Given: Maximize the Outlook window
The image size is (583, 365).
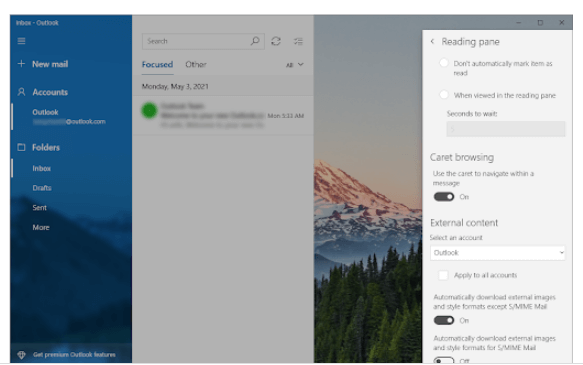Looking at the screenshot, I should coord(540,23).
